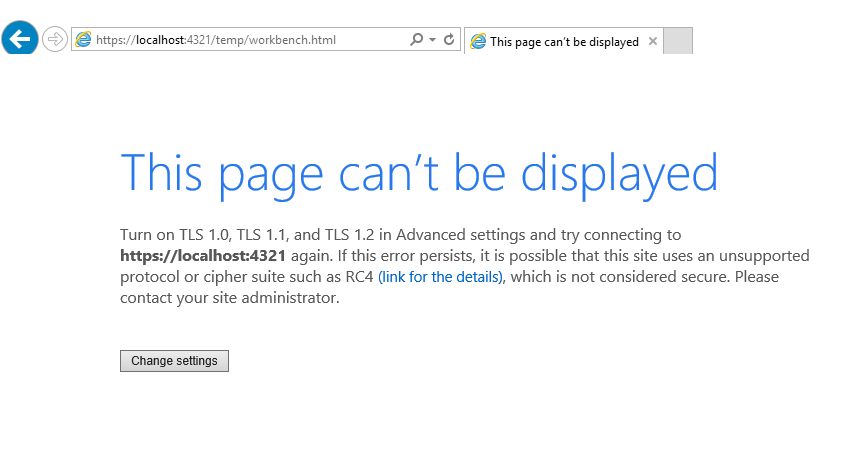The width and height of the screenshot is (854, 451).
Task: Click the large 'This page can't be displayed' heading
Action: click(x=418, y=173)
